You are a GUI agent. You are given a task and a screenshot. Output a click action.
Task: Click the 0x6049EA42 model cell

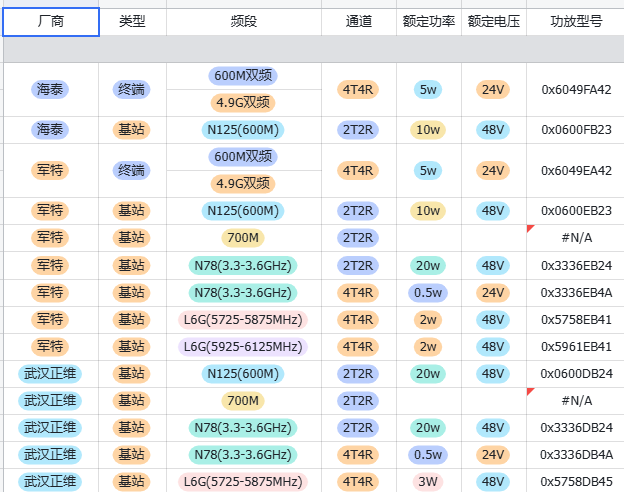point(576,171)
